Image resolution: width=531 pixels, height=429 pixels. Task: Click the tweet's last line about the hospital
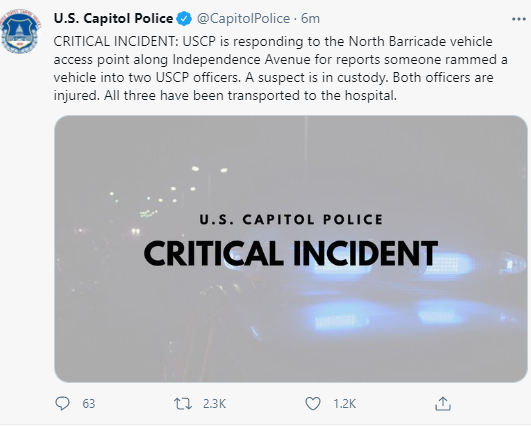[225, 95]
